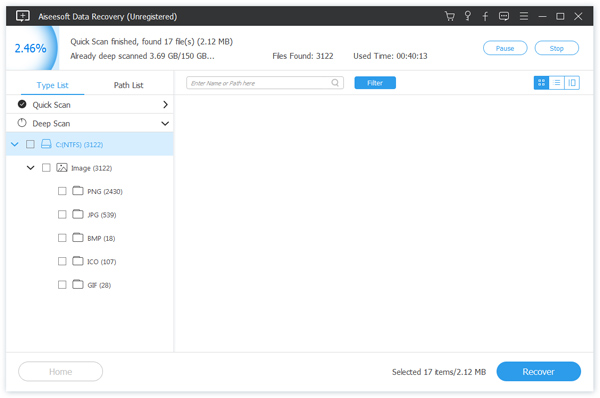This screenshot has height=398, width=600.
Task: Click the Image category picture icon
Action: (x=62, y=168)
